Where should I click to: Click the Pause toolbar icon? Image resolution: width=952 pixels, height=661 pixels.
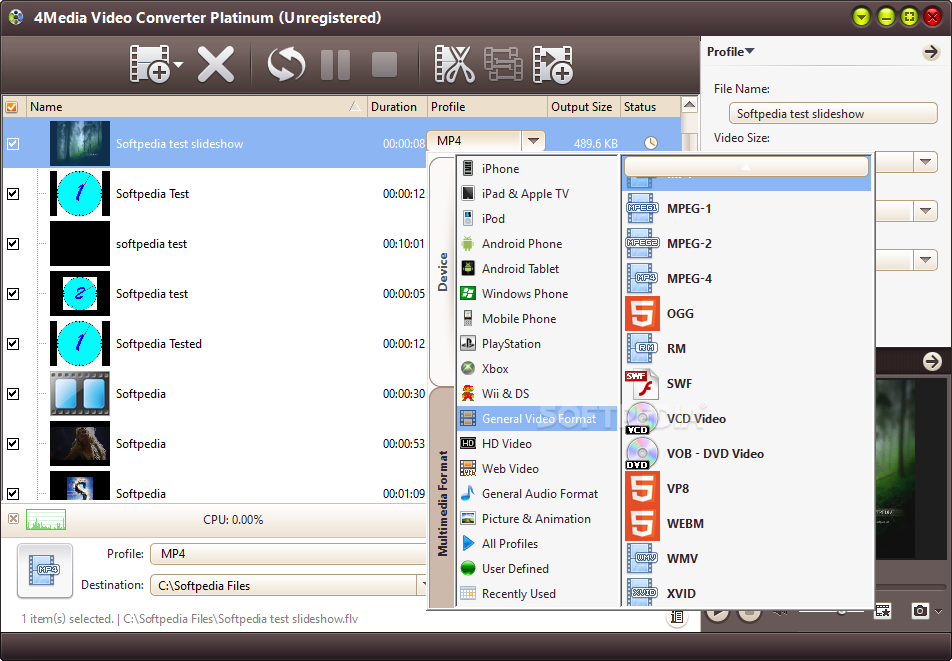pyautogui.click(x=335, y=64)
